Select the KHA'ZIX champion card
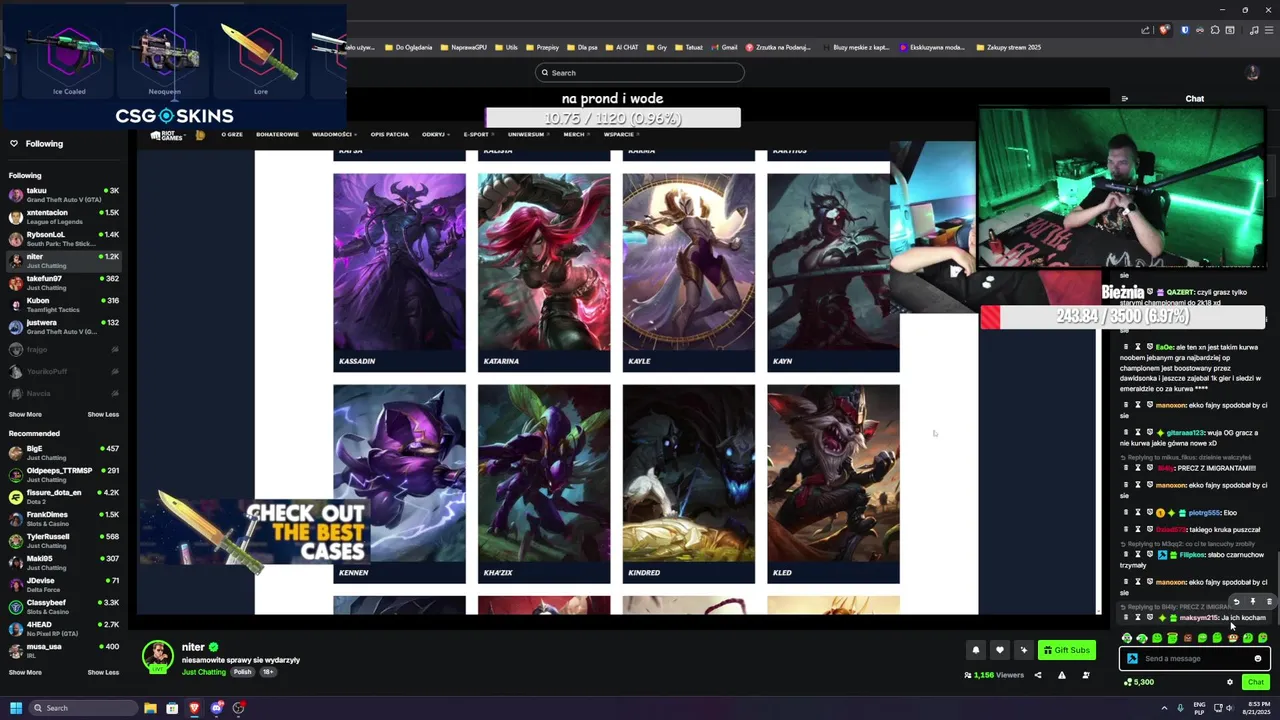The height and width of the screenshot is (720, 1280). [x=544, y=484]
